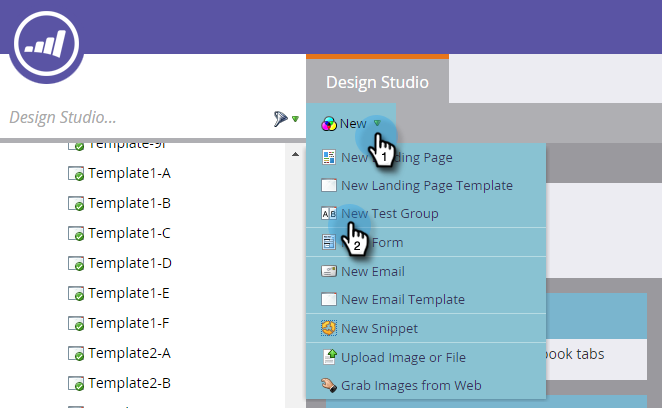This screenshot has width=662, height=408.
Task: Select Template1-F in the tree
Action: point(129,323)
